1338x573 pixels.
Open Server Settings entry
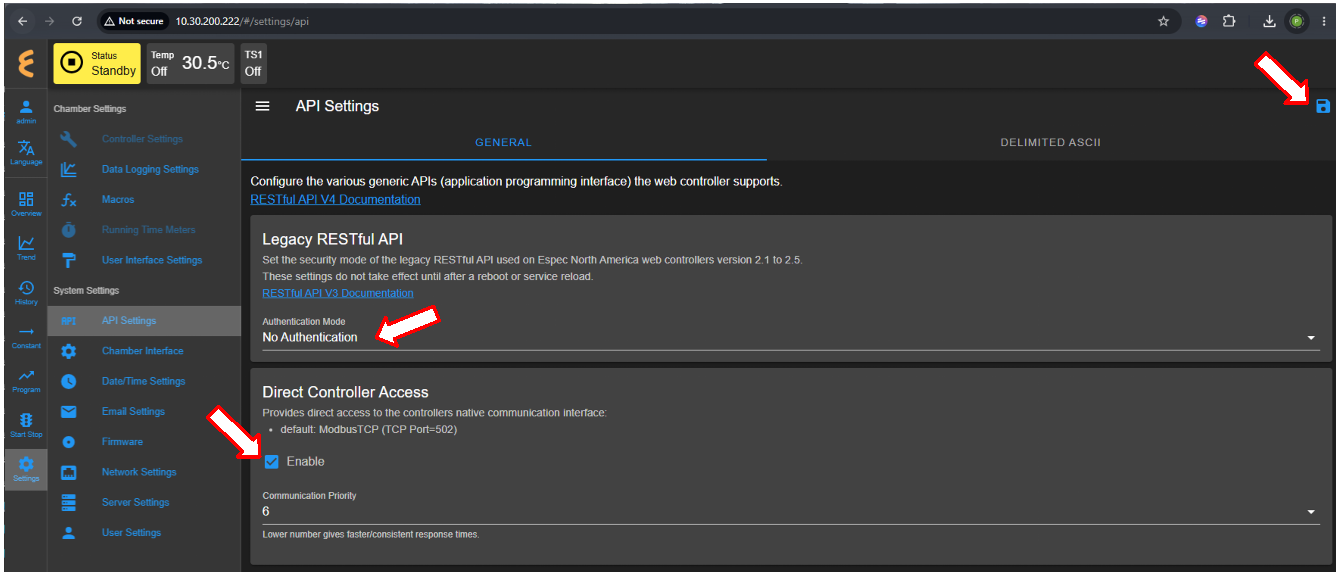(x=136, y=502)
